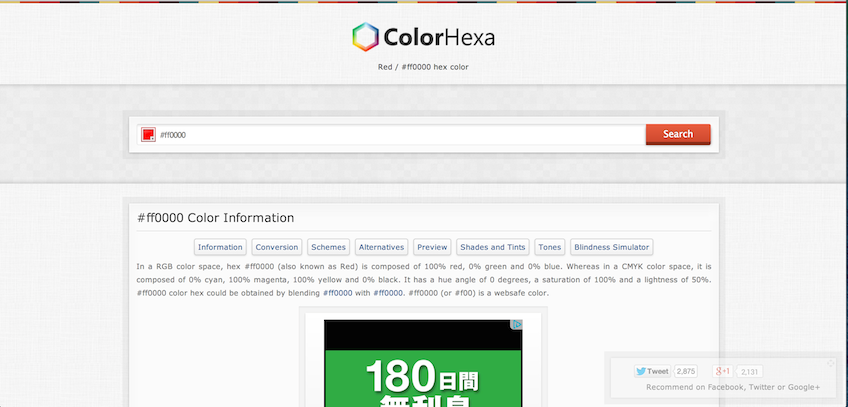Click the Tweet button
Image resolution: width=848 pixels, height=407 pixels.
pos(652,371)
